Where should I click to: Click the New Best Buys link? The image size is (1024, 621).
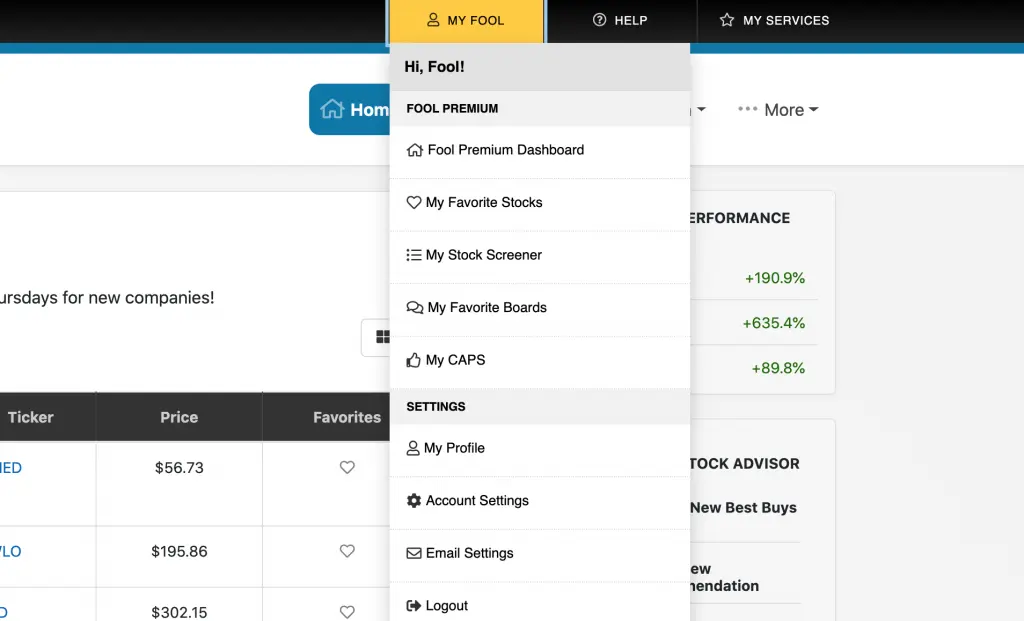point(743,507)
